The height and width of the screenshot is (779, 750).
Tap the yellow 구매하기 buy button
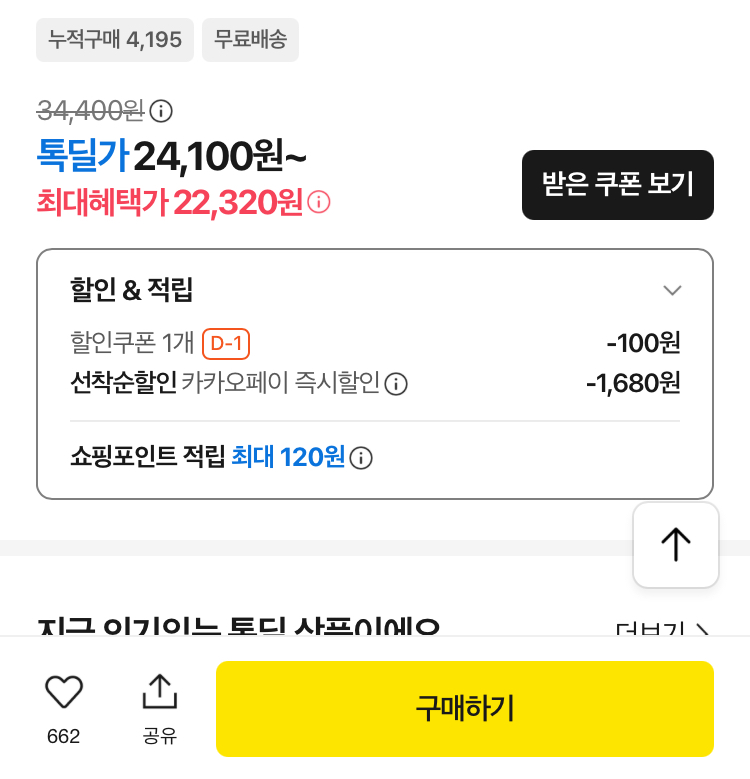coord(464,708)
